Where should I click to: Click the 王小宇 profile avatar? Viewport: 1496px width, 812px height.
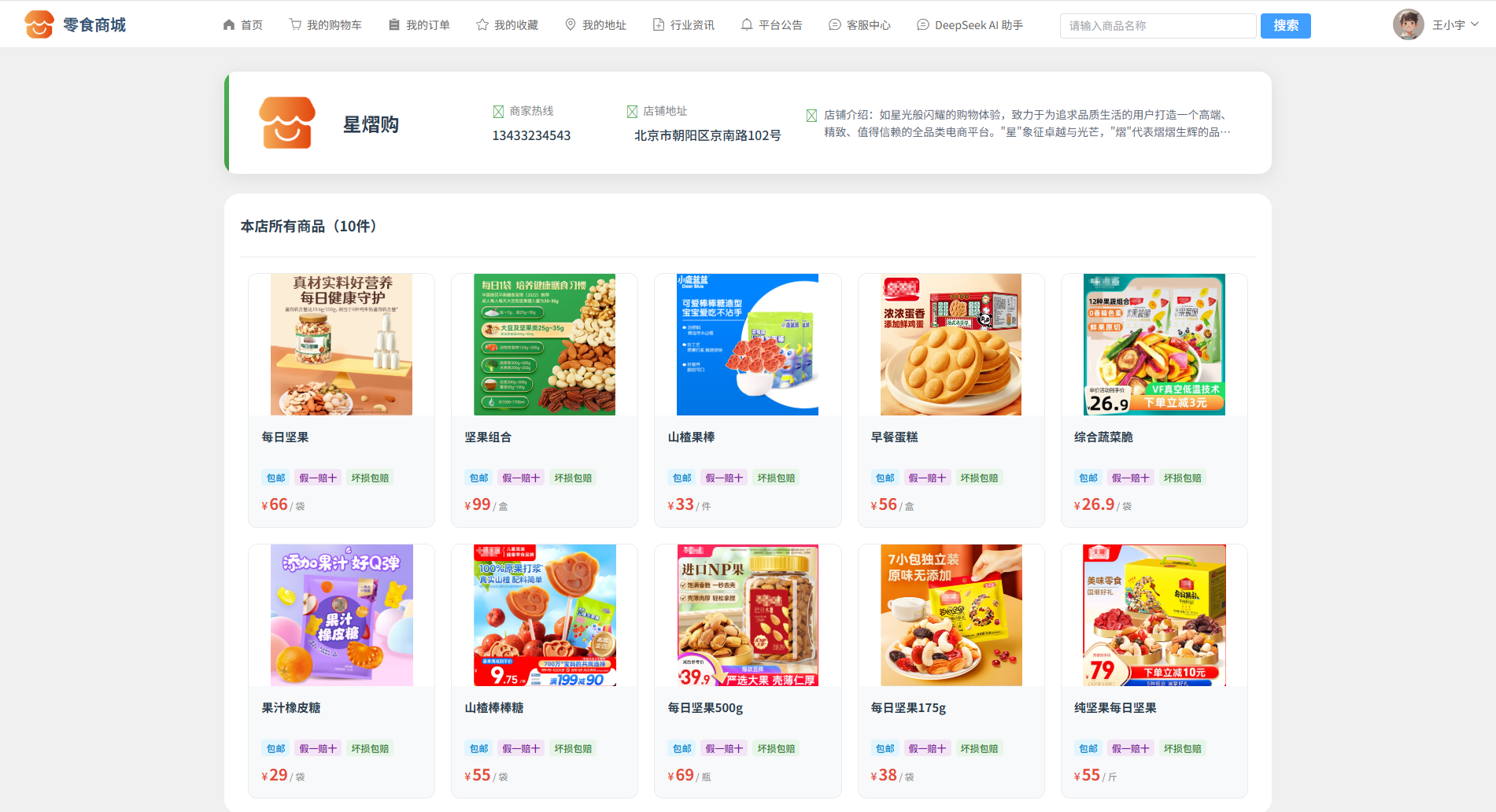click(x=1409, y=24)
